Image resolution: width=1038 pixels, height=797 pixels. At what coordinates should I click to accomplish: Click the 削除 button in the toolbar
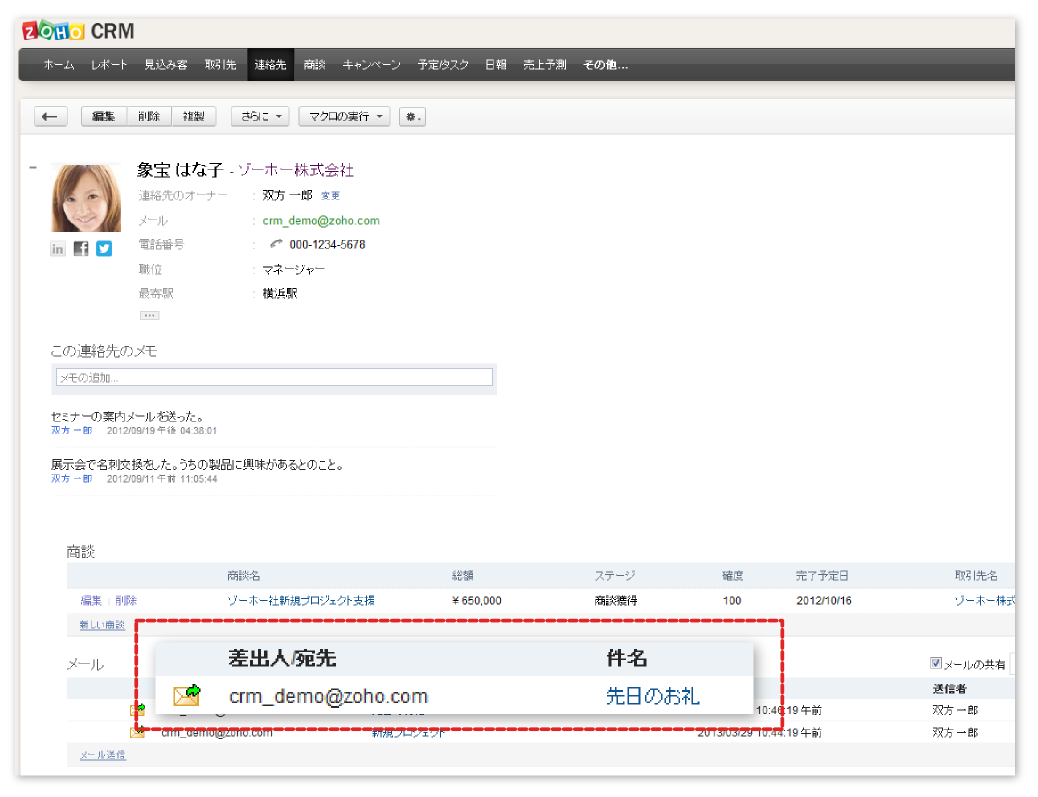(x=149, y=117)
